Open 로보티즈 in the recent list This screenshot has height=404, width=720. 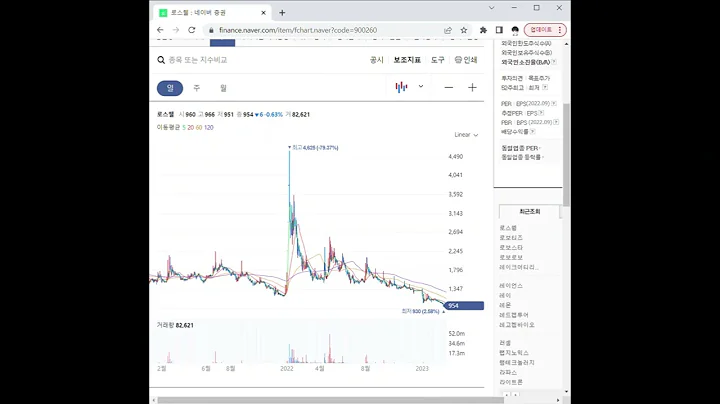[511, 238]
